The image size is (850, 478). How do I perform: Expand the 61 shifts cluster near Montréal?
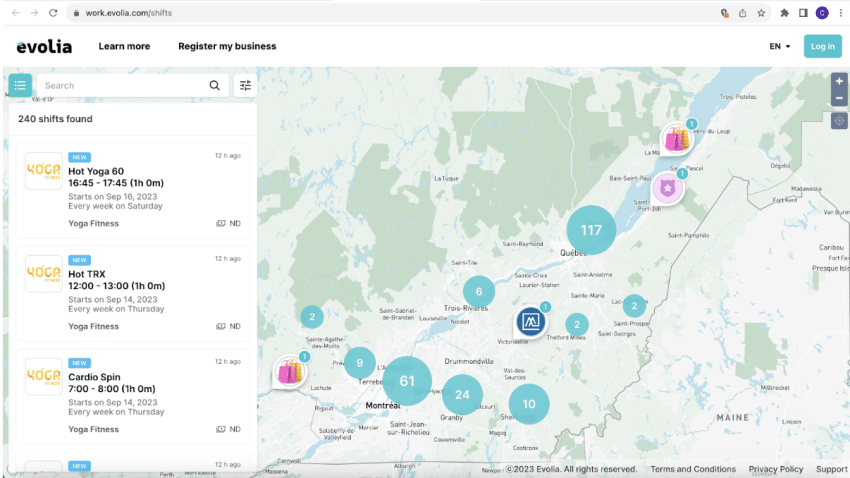(x=407, y=381)
